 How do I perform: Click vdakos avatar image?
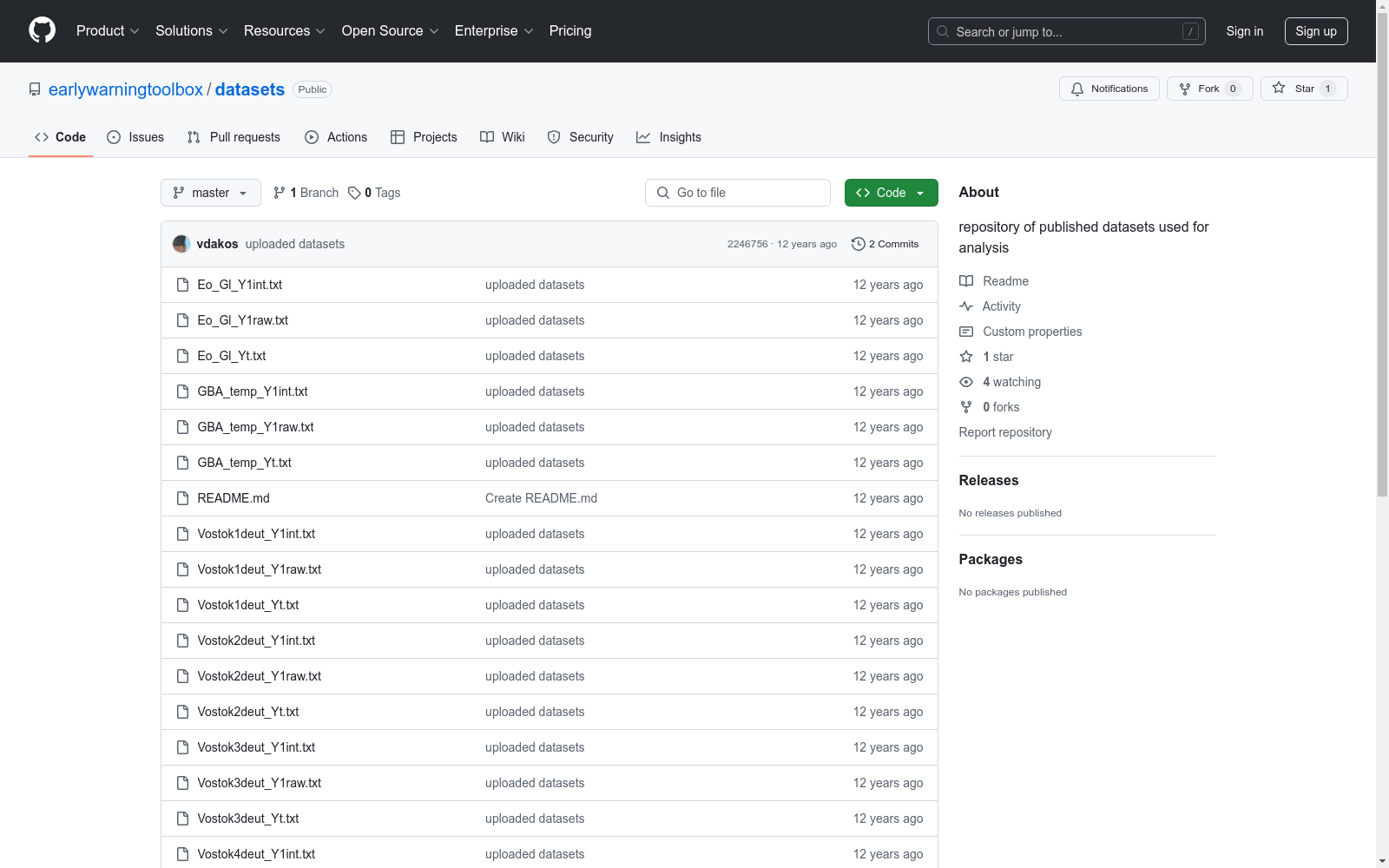point(181,244)
